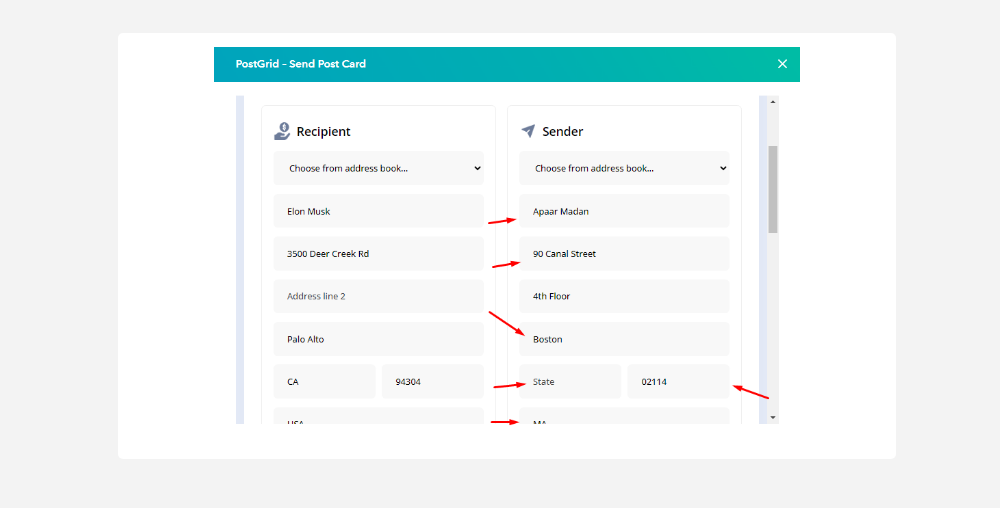Click the scroll down arrow

coord(773,417)
